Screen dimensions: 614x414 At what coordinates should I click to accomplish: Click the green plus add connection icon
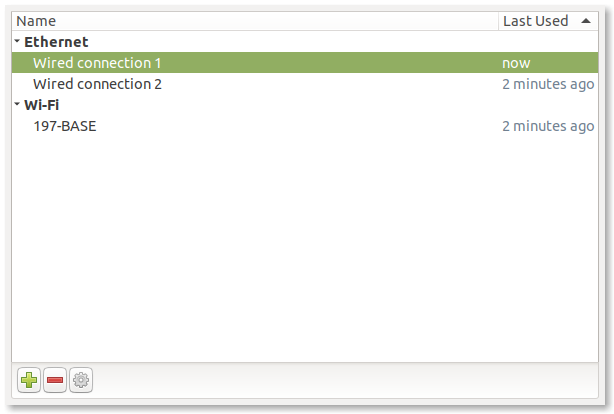click(x=29, y=380)
